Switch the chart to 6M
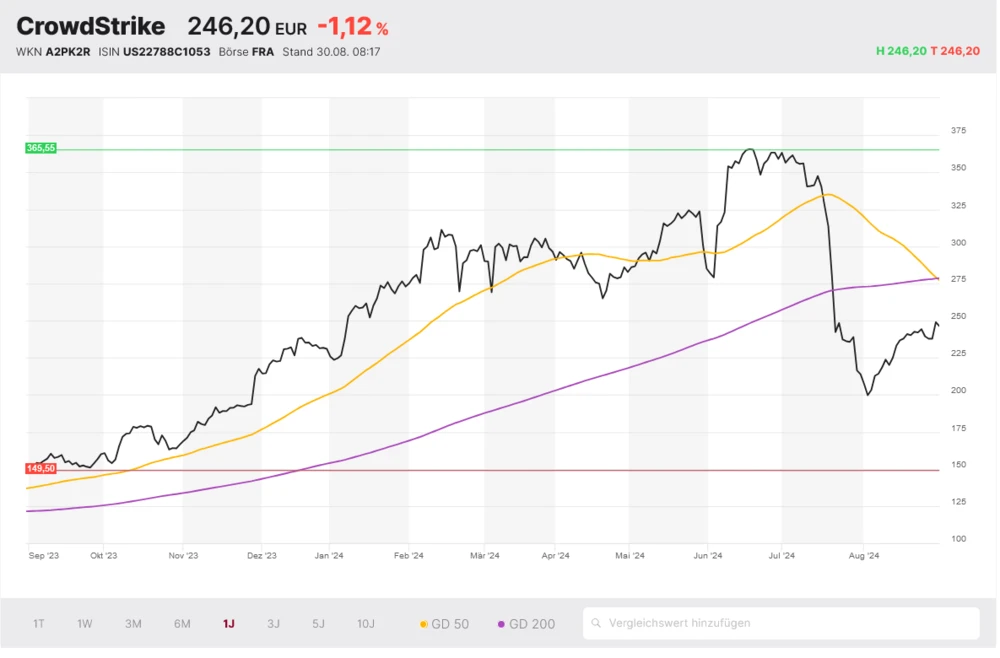Screen dimensions: 1000x658 click(182, 624)
